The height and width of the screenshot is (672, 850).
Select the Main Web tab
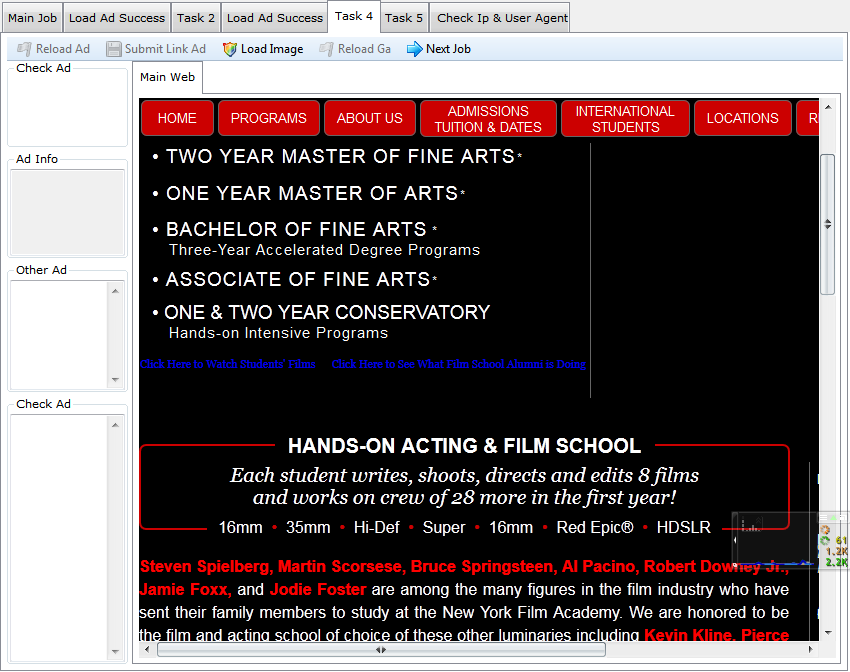click(x=167, y=77)
